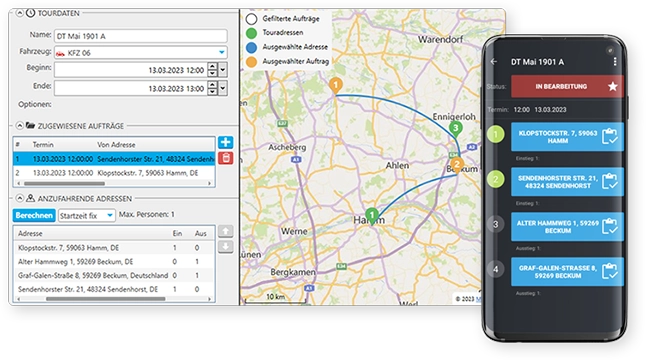The height and width of the screenshot is (360, 646).
Task: Click orange map marker 2 at Beckum
Action: click(456, 165)
